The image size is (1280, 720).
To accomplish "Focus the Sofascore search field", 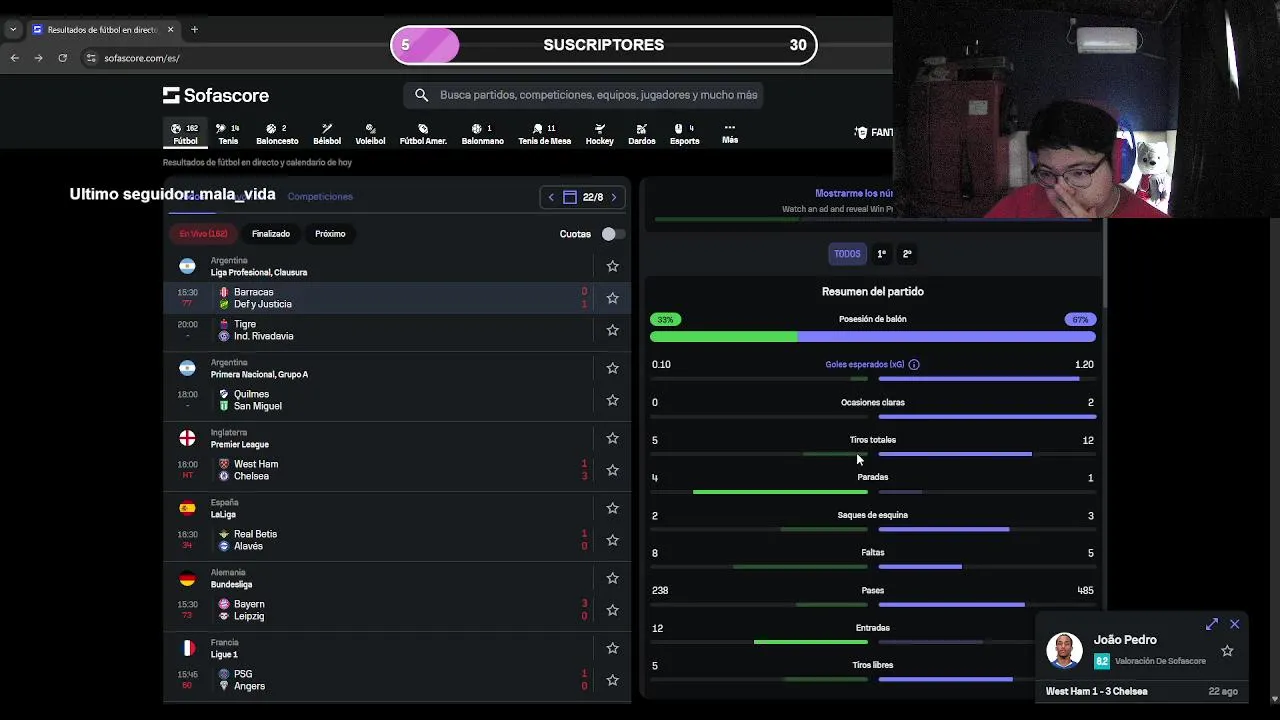I will [584, 95].
